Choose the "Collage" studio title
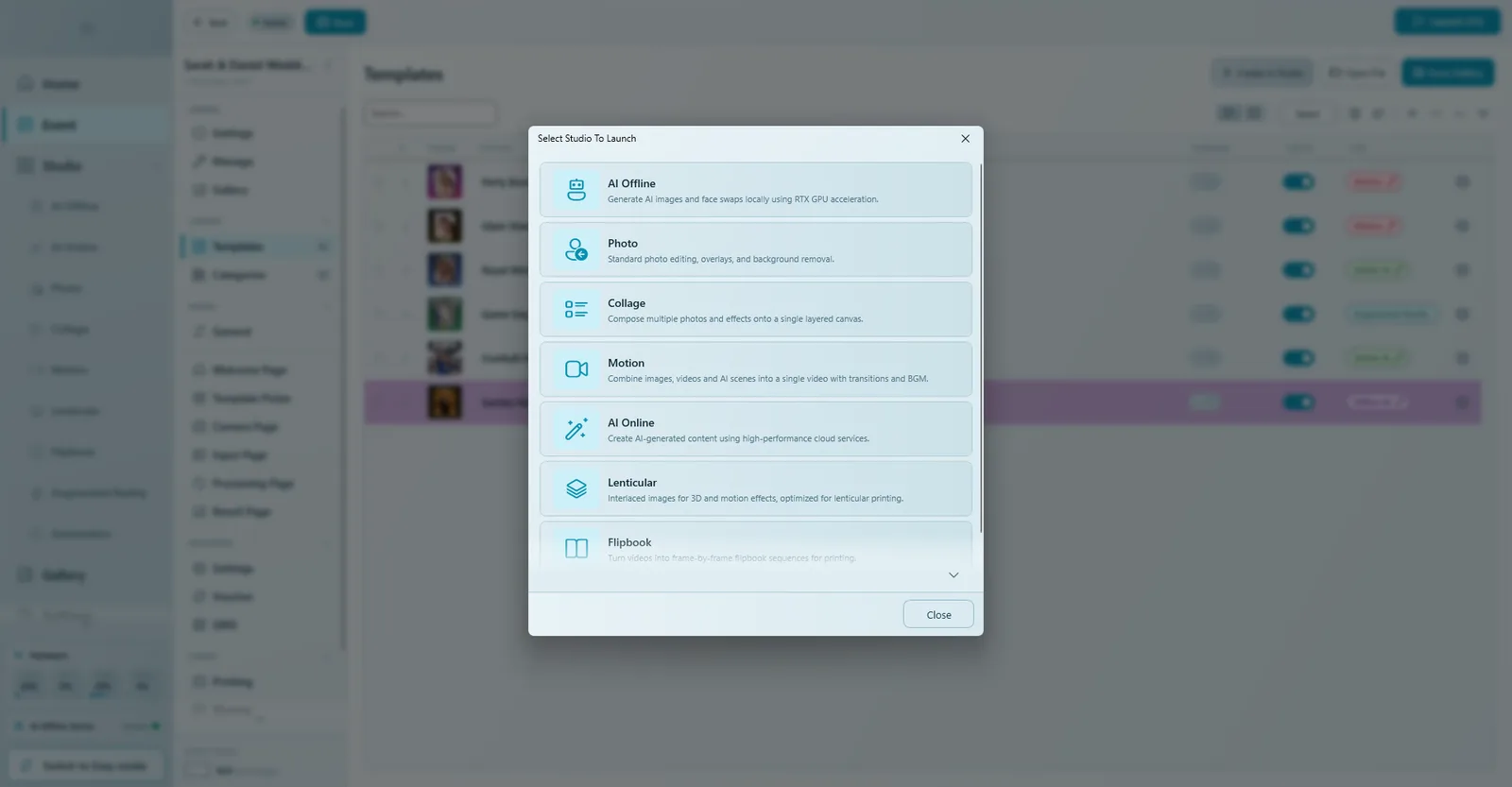 point(627,303)
